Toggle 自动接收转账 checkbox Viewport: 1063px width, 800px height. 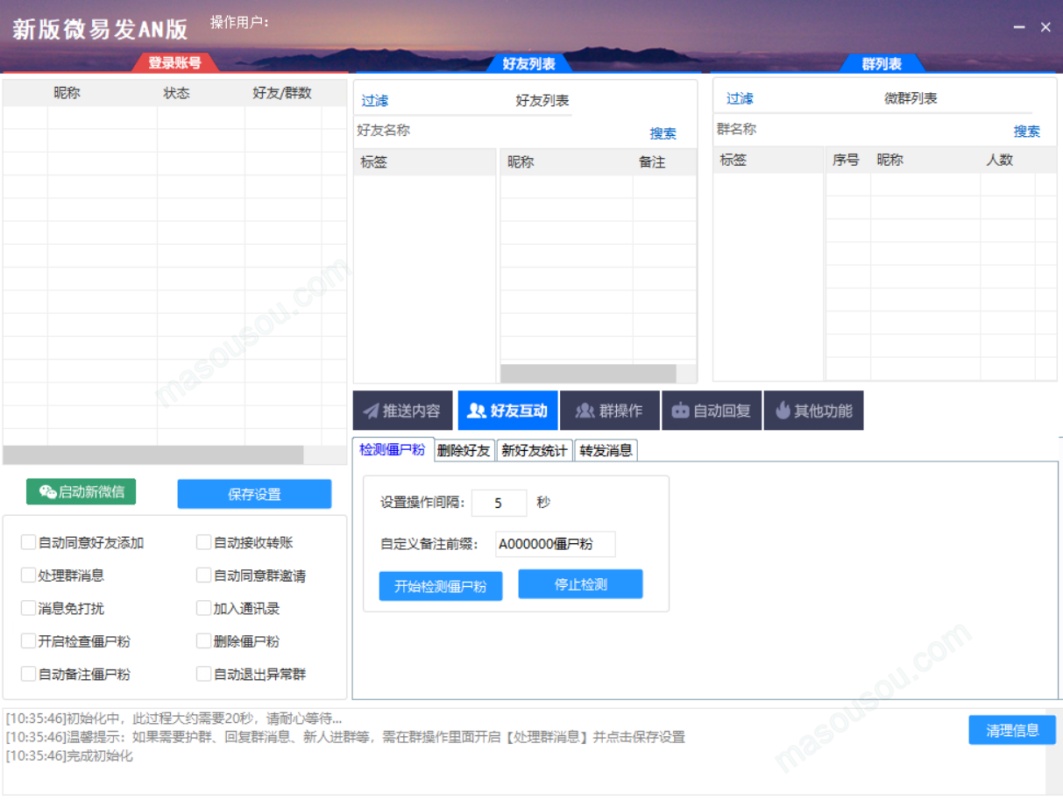pos(203,542)
